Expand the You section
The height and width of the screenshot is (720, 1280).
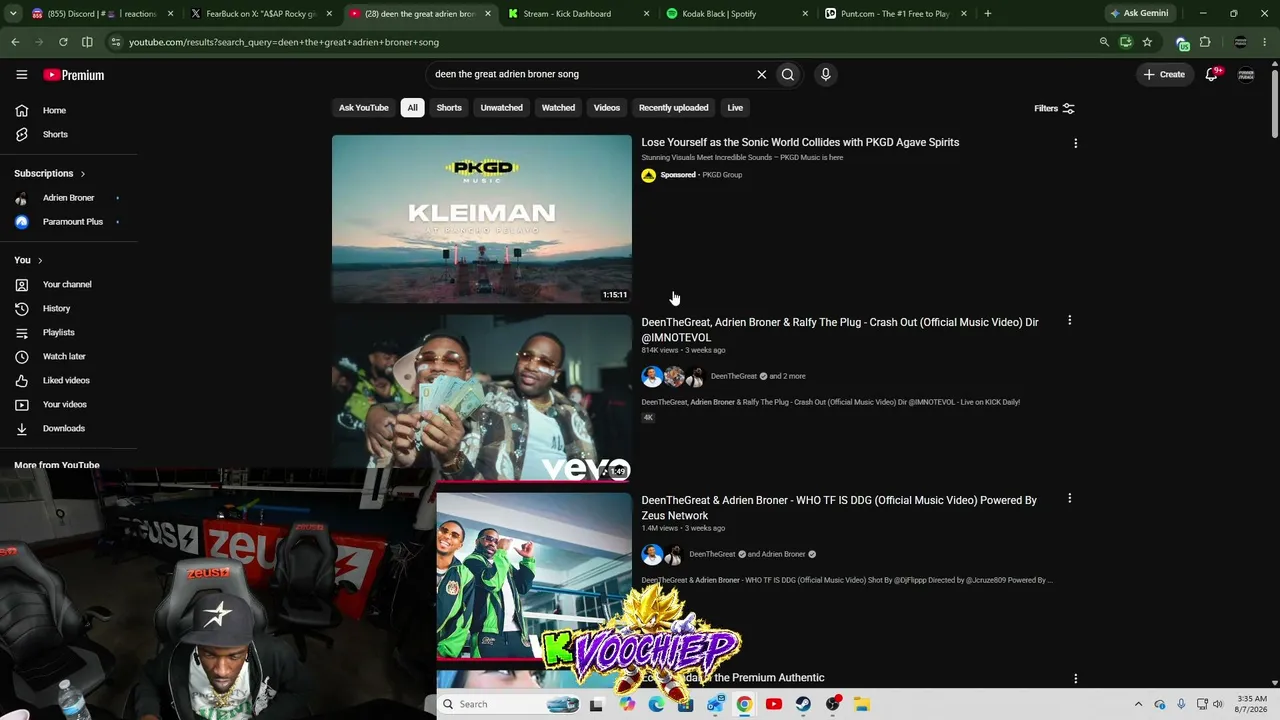tap(28, 260)
